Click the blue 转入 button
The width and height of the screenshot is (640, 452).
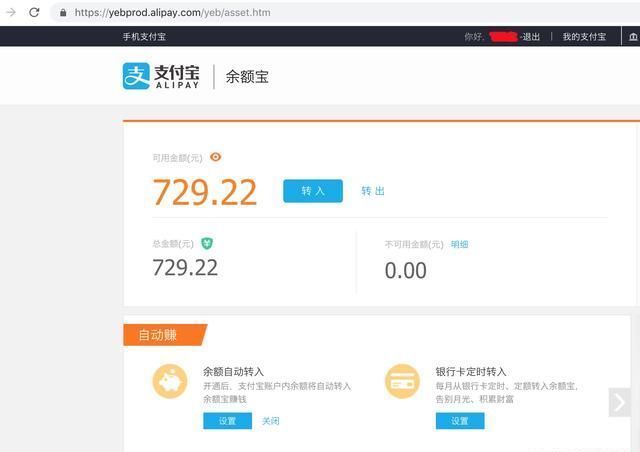[x=313, y=191]
